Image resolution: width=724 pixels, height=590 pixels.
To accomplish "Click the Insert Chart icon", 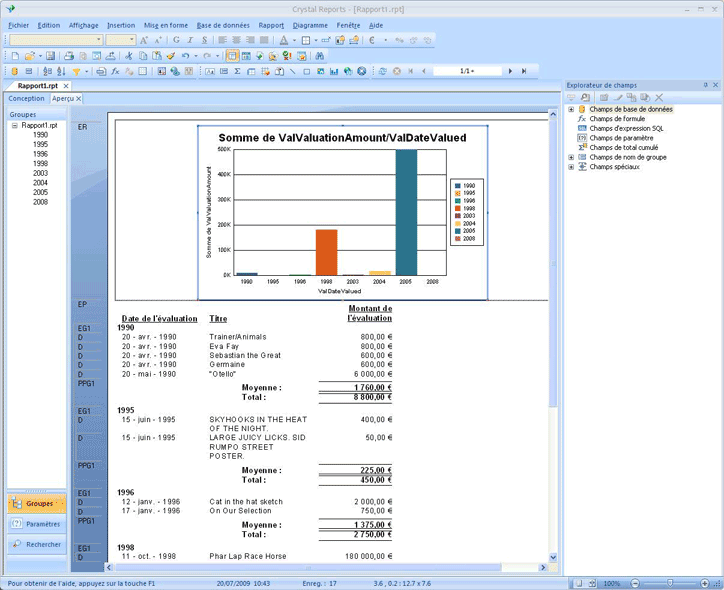I will (x=333, y=72).
